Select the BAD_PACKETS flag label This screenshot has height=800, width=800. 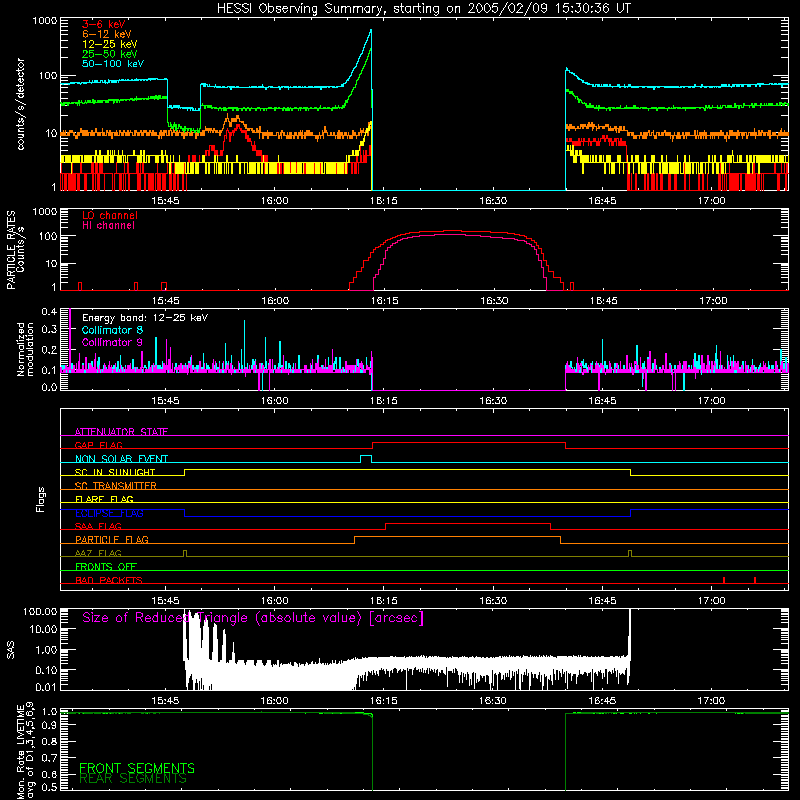(109, 580)
